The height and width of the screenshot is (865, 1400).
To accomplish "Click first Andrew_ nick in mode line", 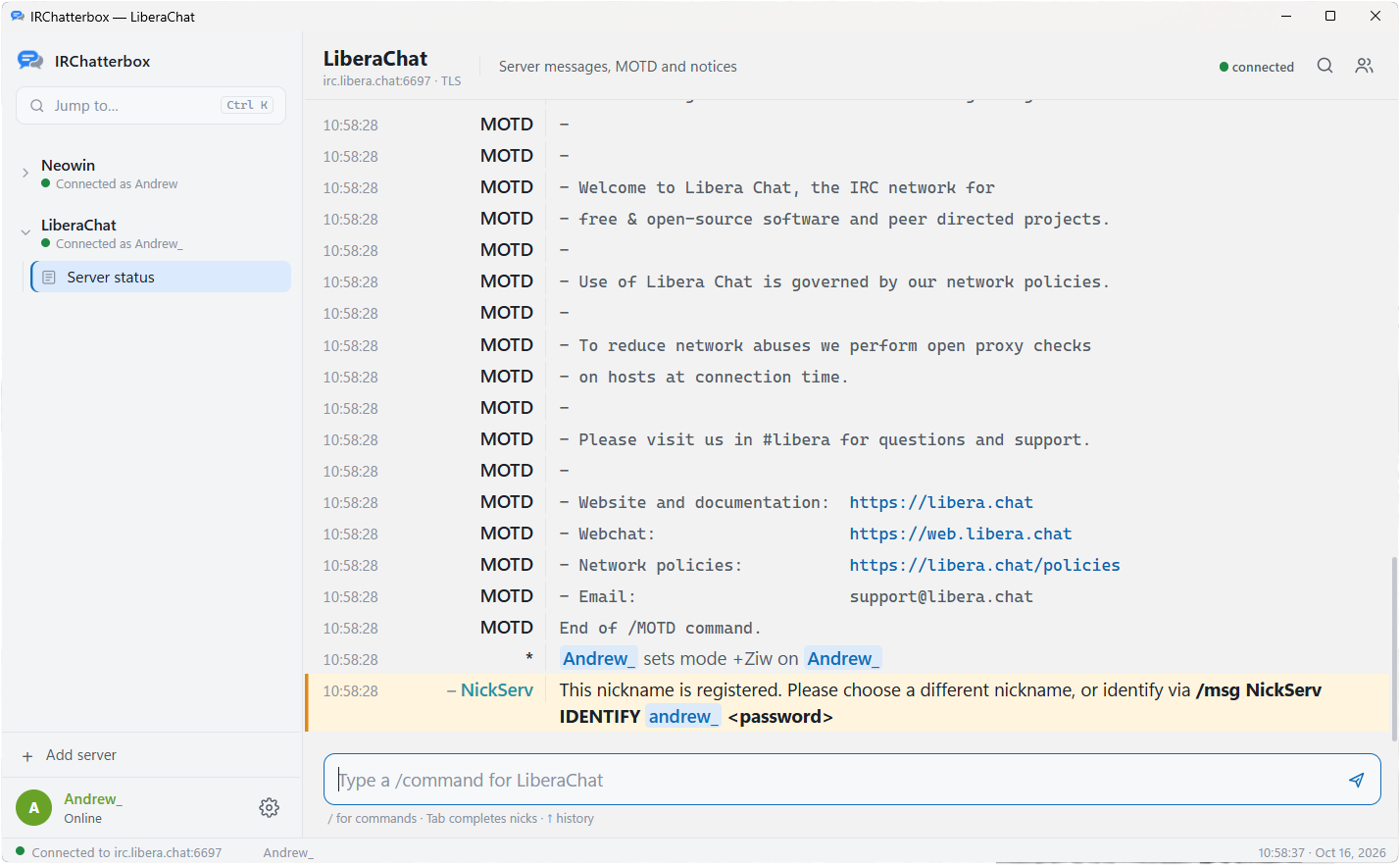I will 599,659.
